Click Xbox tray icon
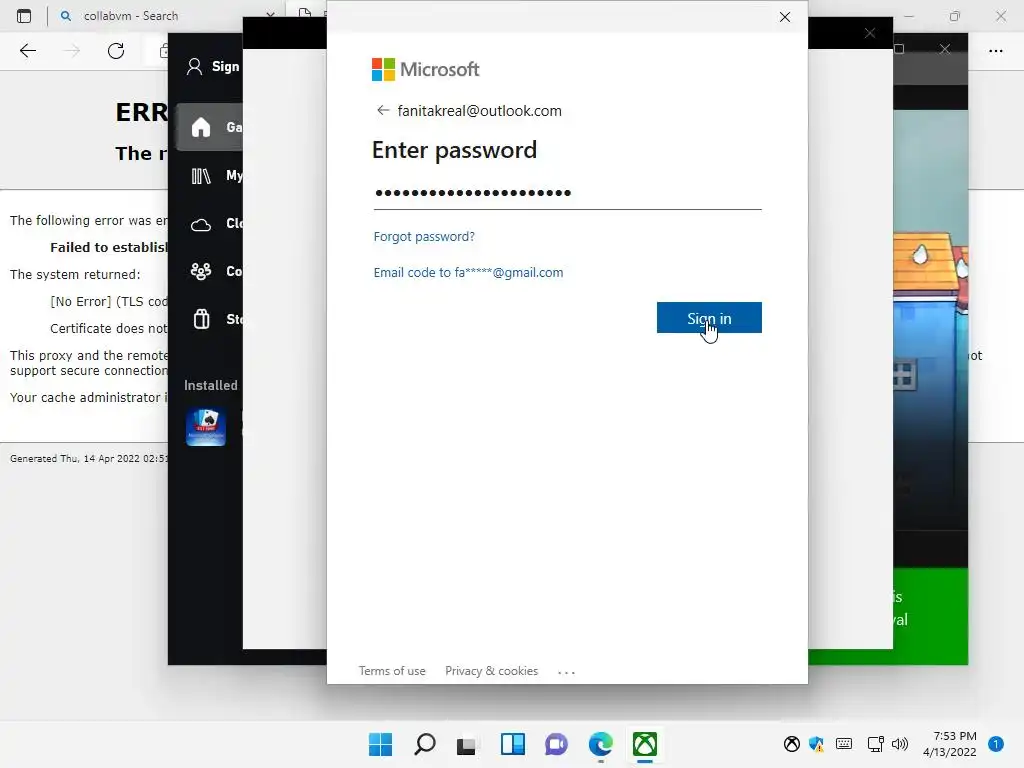This screenshot has height=768, width=1024. 792,744
